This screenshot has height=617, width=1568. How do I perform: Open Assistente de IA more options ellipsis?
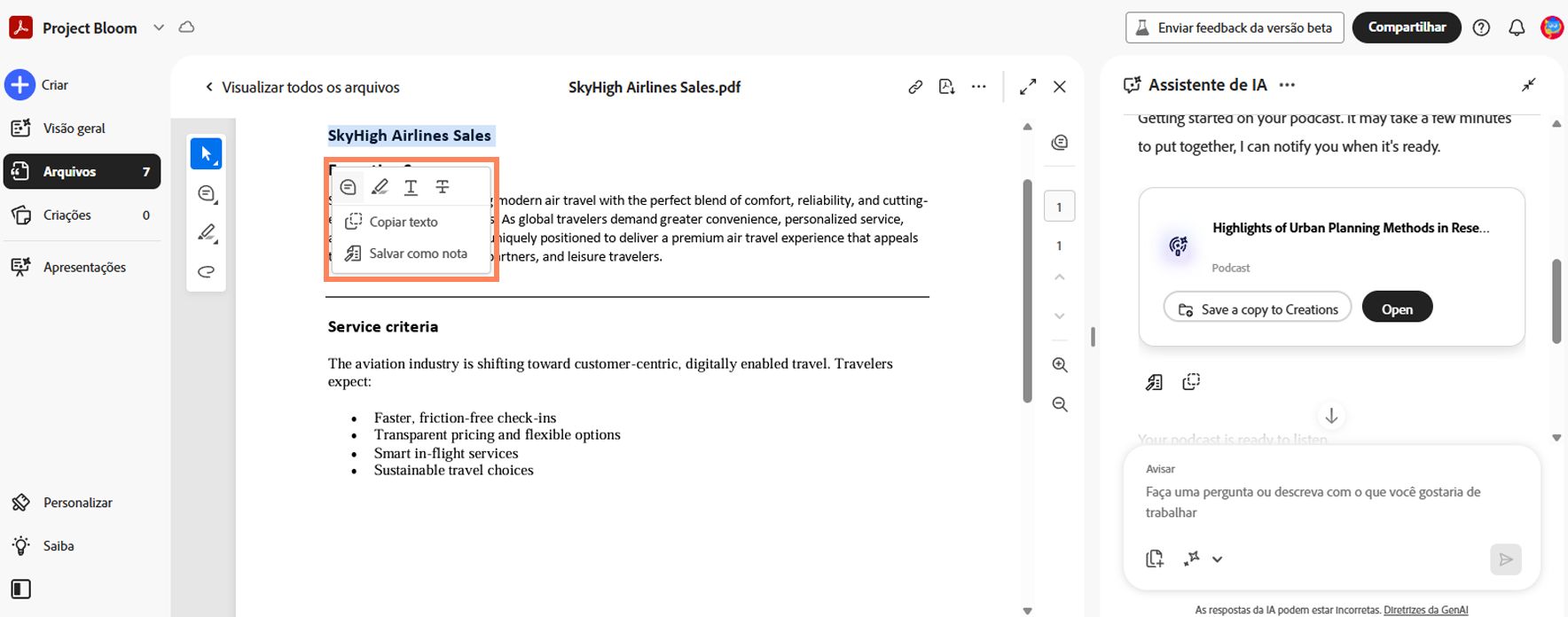point(1287,85)
